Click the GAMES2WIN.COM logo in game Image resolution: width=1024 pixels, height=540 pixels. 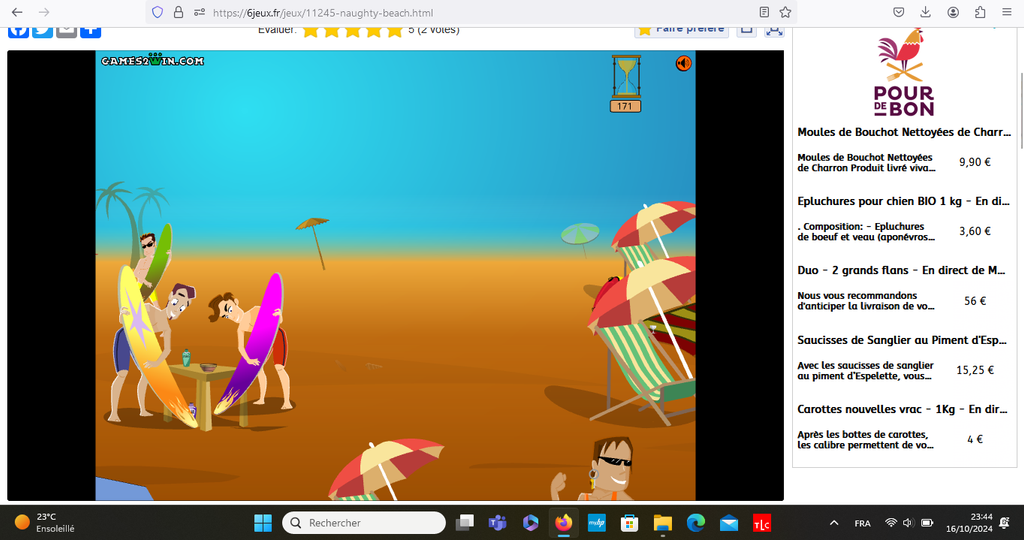click(152, 60)
